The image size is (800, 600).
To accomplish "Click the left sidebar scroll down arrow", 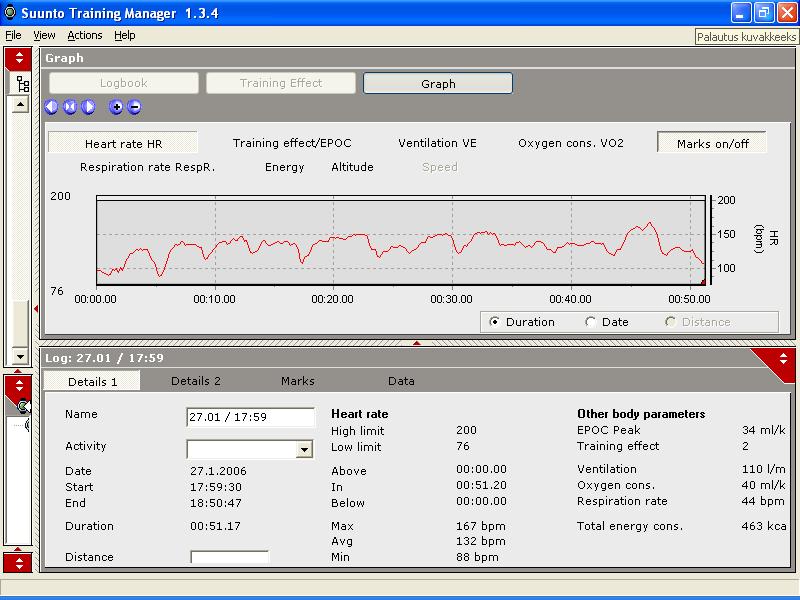I will pos(20,356).
